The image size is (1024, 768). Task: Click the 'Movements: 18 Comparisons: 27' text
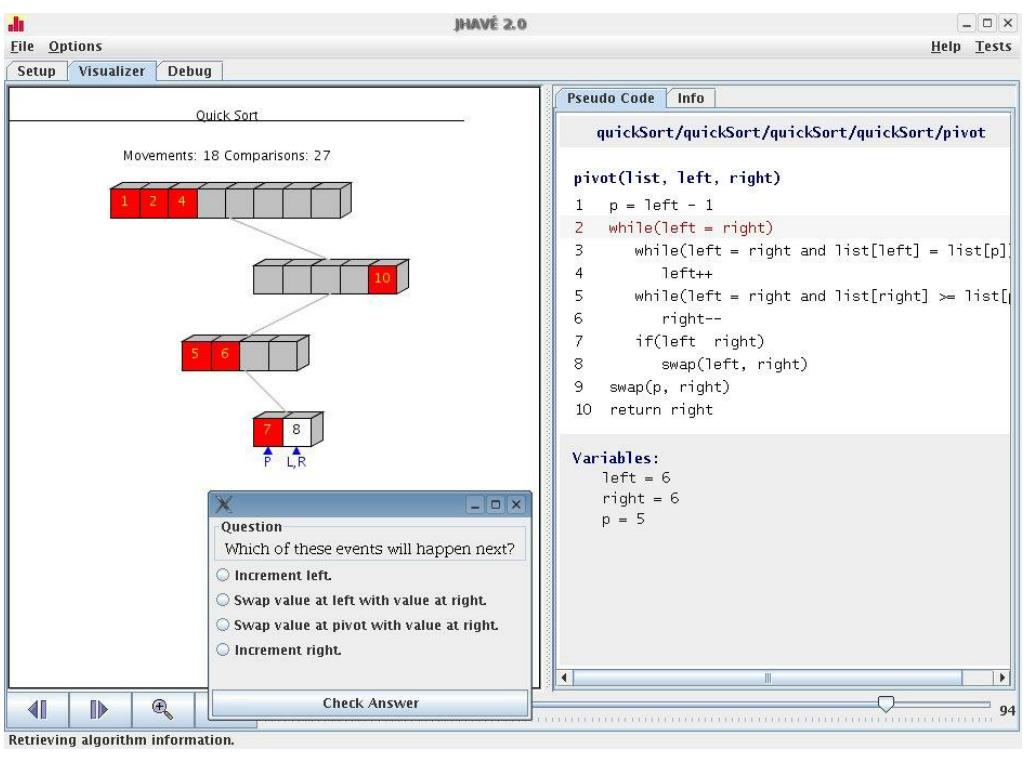[227, 155]
